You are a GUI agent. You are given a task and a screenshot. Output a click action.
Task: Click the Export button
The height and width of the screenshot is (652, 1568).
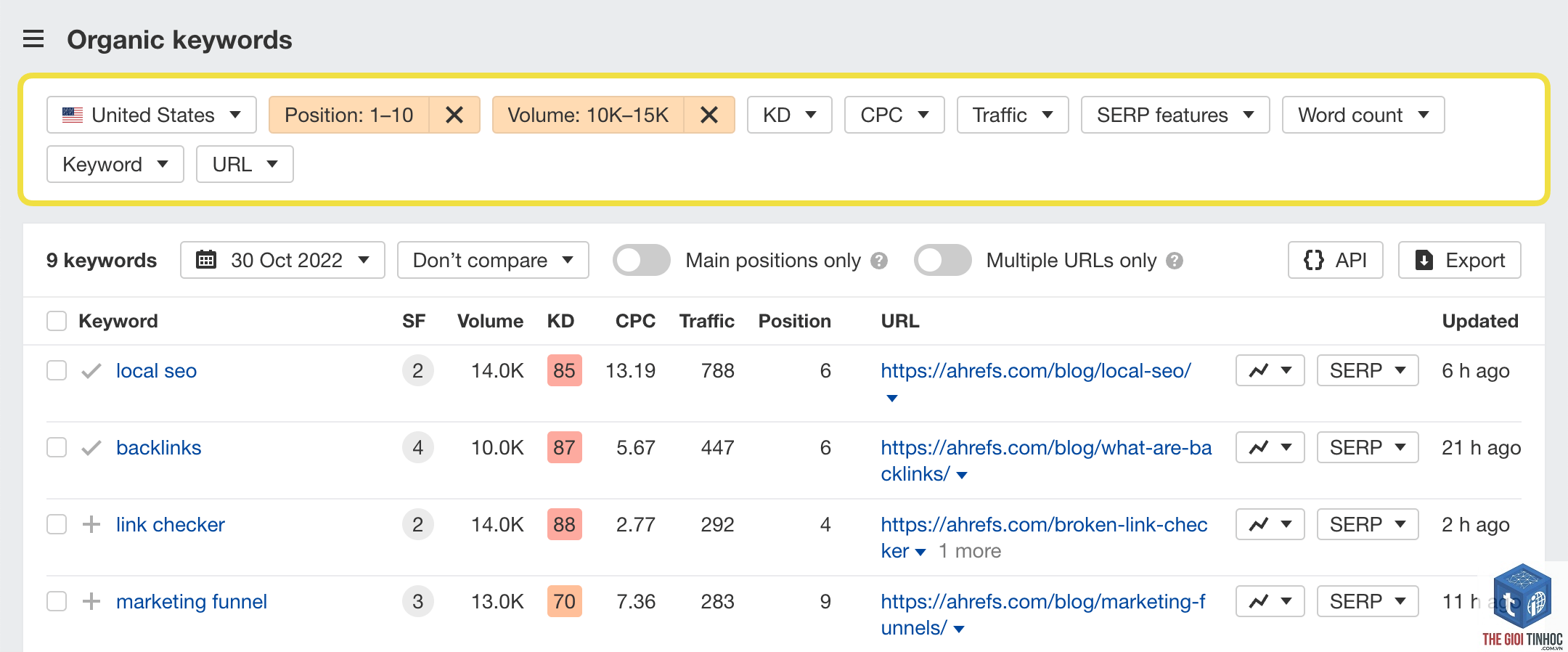point(1460,260)
